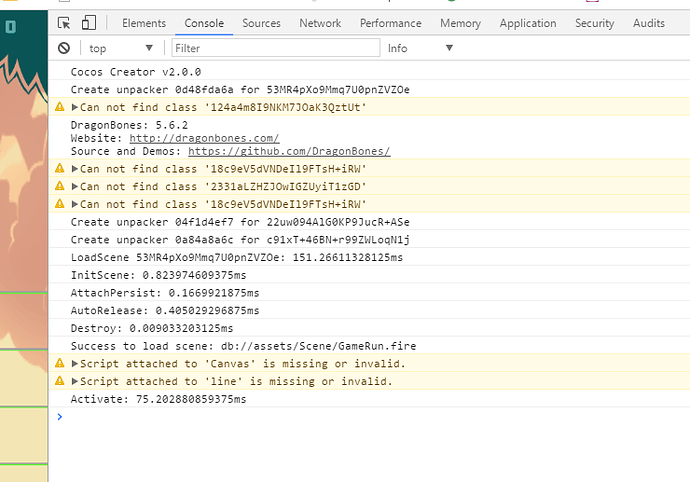The width and height of the screenshot is (690, 482).
Task: Click warning icon beside 'line' script message
Action: (60, 381)
